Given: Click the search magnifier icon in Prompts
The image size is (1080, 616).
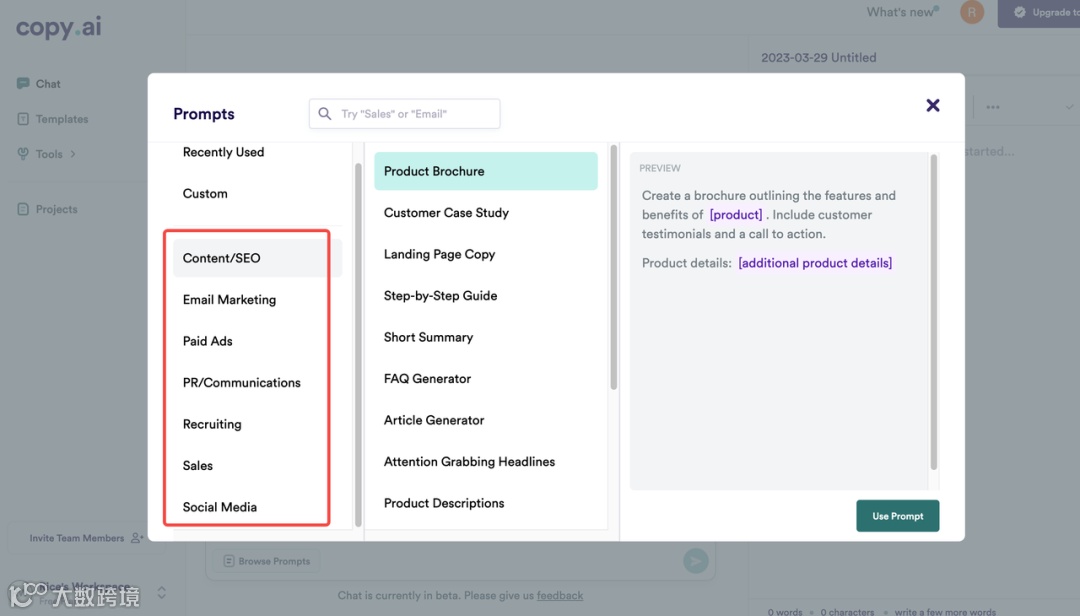Looking at the screenshot, I should click(x=324, y=114).
